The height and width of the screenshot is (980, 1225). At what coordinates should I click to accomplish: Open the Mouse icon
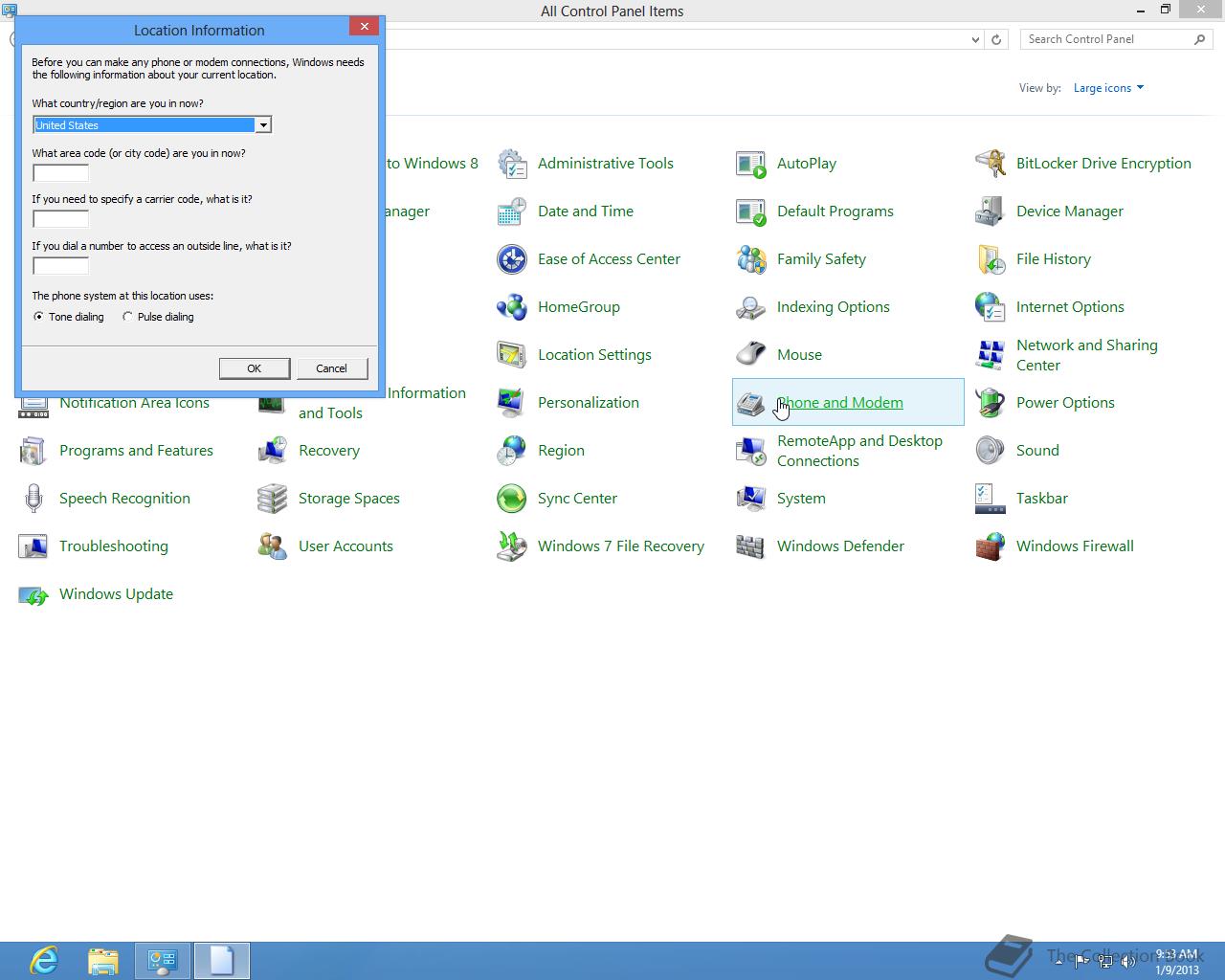point(751,355)
